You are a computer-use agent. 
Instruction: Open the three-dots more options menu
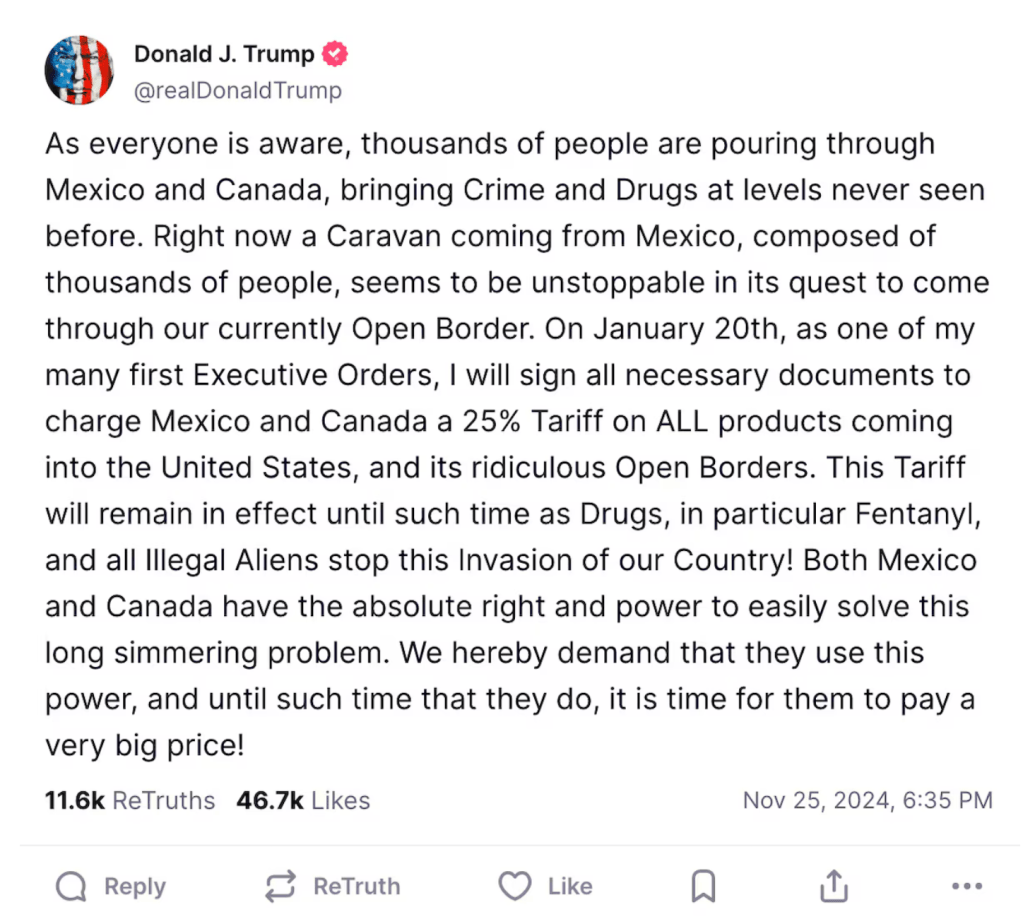[x=967, y=886]
